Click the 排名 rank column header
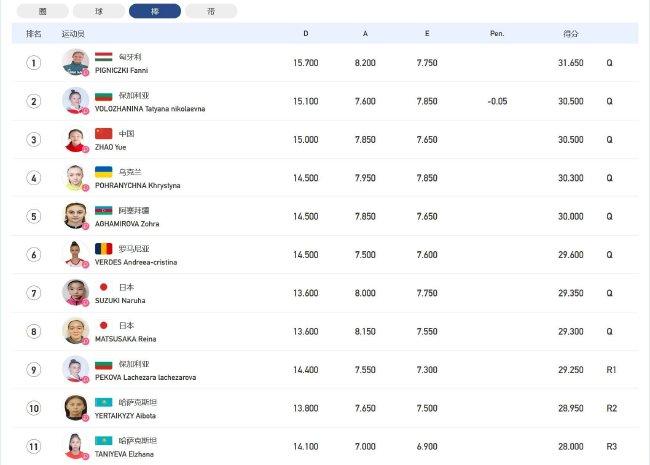The width and height of the screenshot is (650, 465). click(x=34, y=34)
